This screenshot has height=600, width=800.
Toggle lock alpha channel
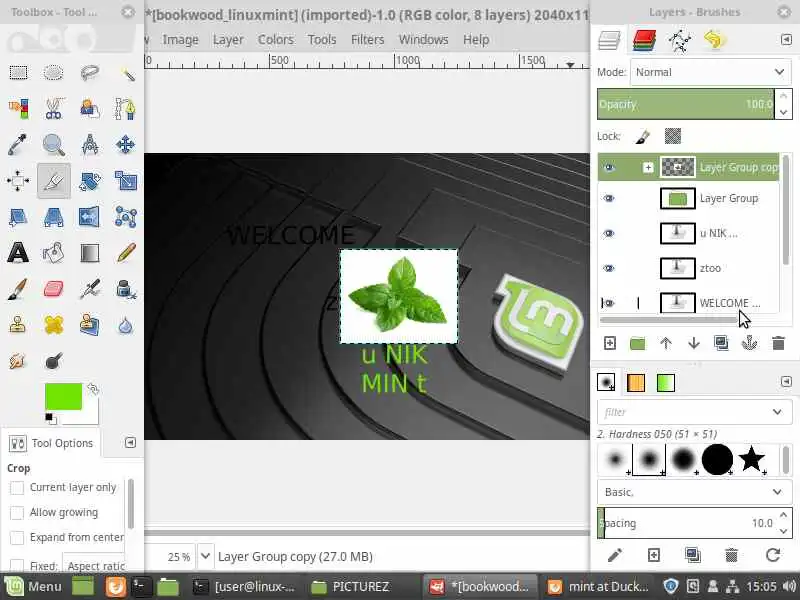[x=673, y=136]
